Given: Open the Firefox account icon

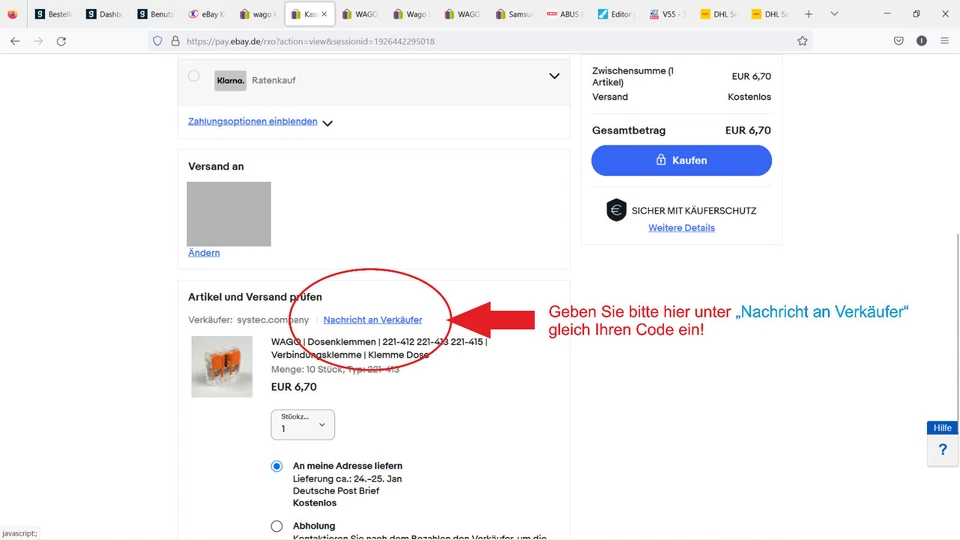Looking at the screenshot, I should [x=921, y=41].
